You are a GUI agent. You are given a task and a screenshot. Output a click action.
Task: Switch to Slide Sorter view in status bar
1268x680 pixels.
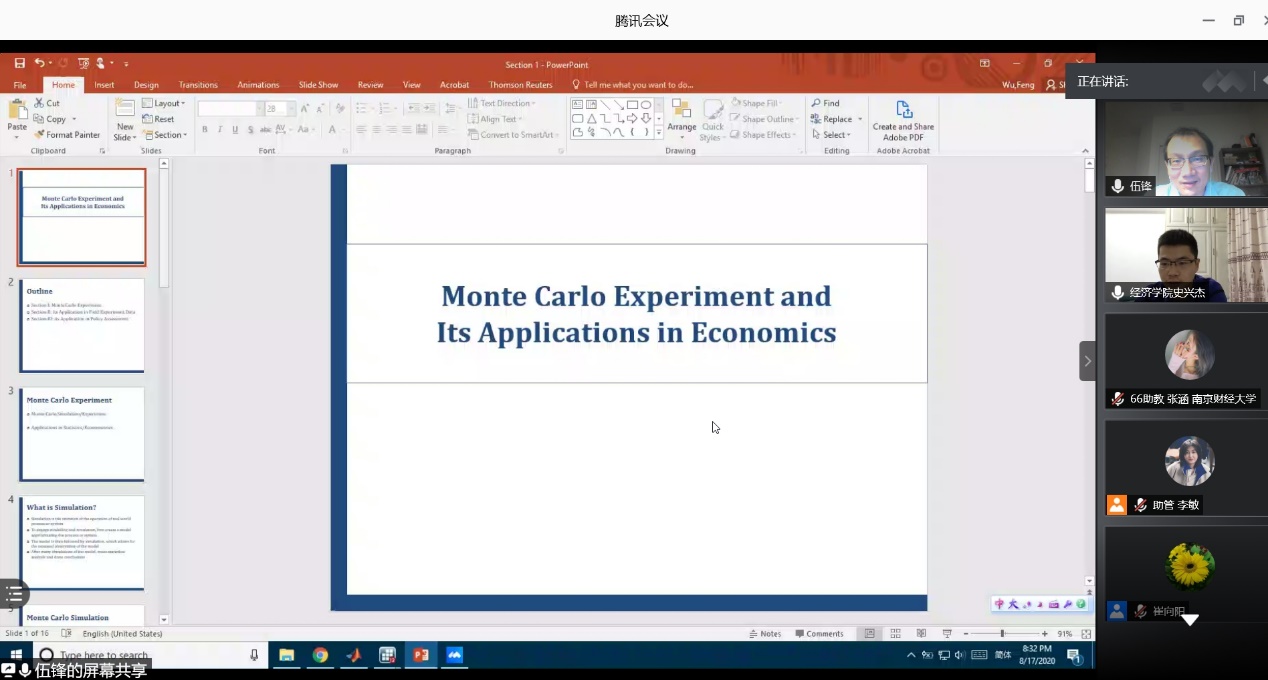pos(895,634)
